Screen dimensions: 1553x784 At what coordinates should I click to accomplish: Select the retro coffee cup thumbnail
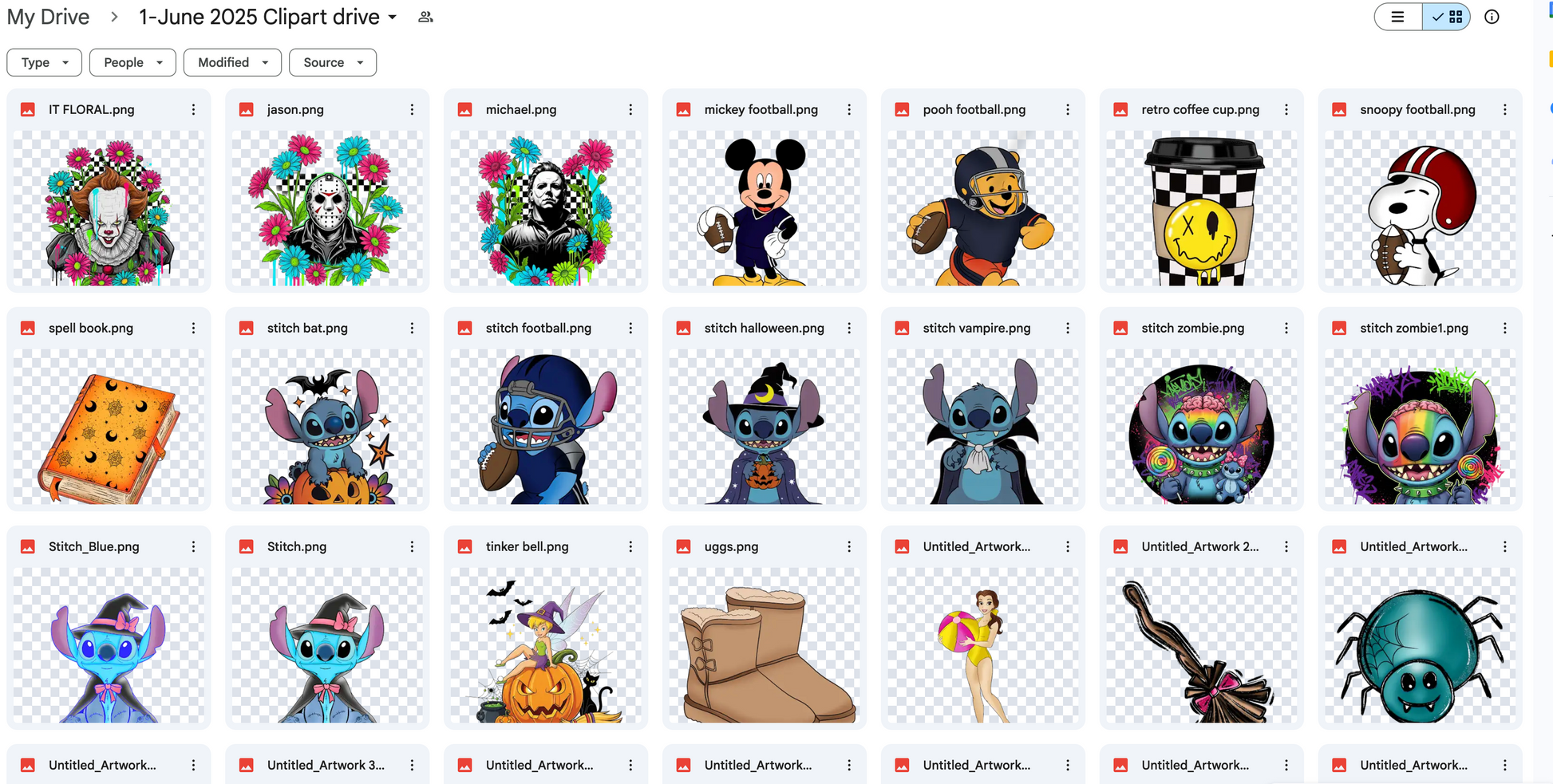coord(1201,209)
